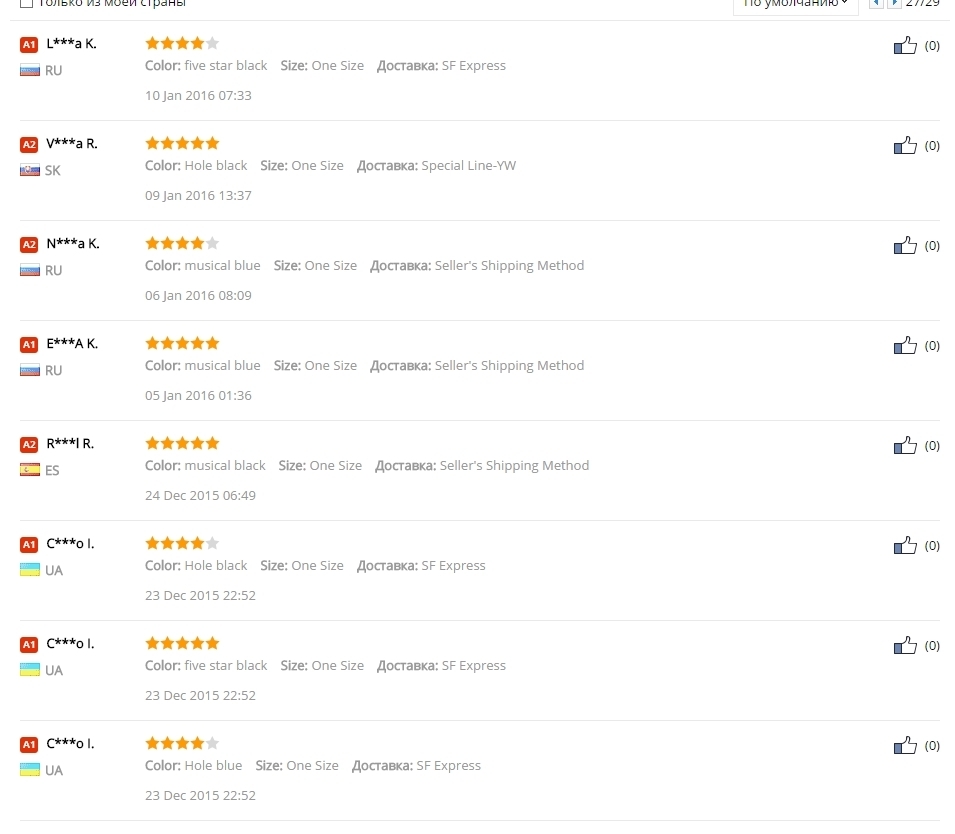Viewport: 955px width, 834px height.
Task: Like N***a K.'s musical blue review
Action: pos(905,245)
